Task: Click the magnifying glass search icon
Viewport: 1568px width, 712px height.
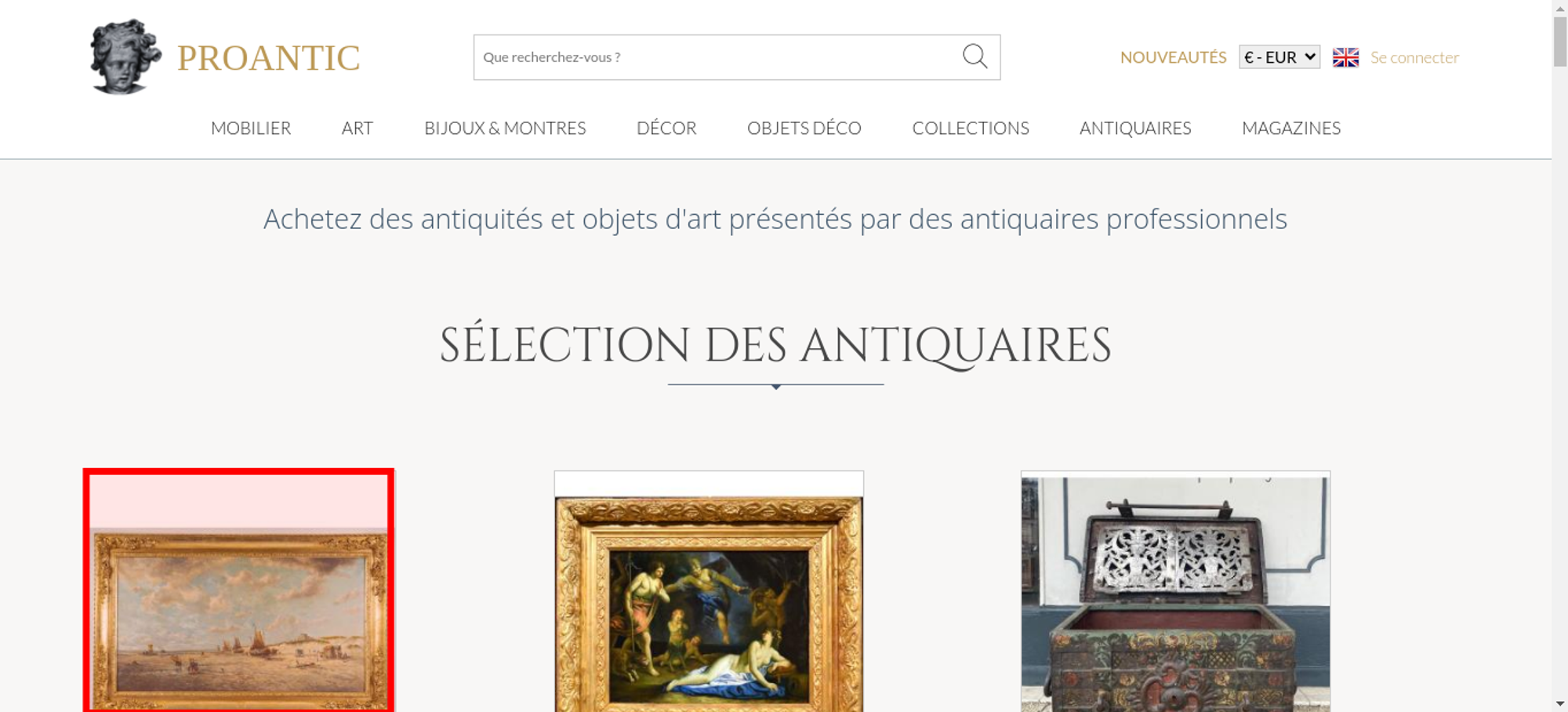Action: click(975, 56)
